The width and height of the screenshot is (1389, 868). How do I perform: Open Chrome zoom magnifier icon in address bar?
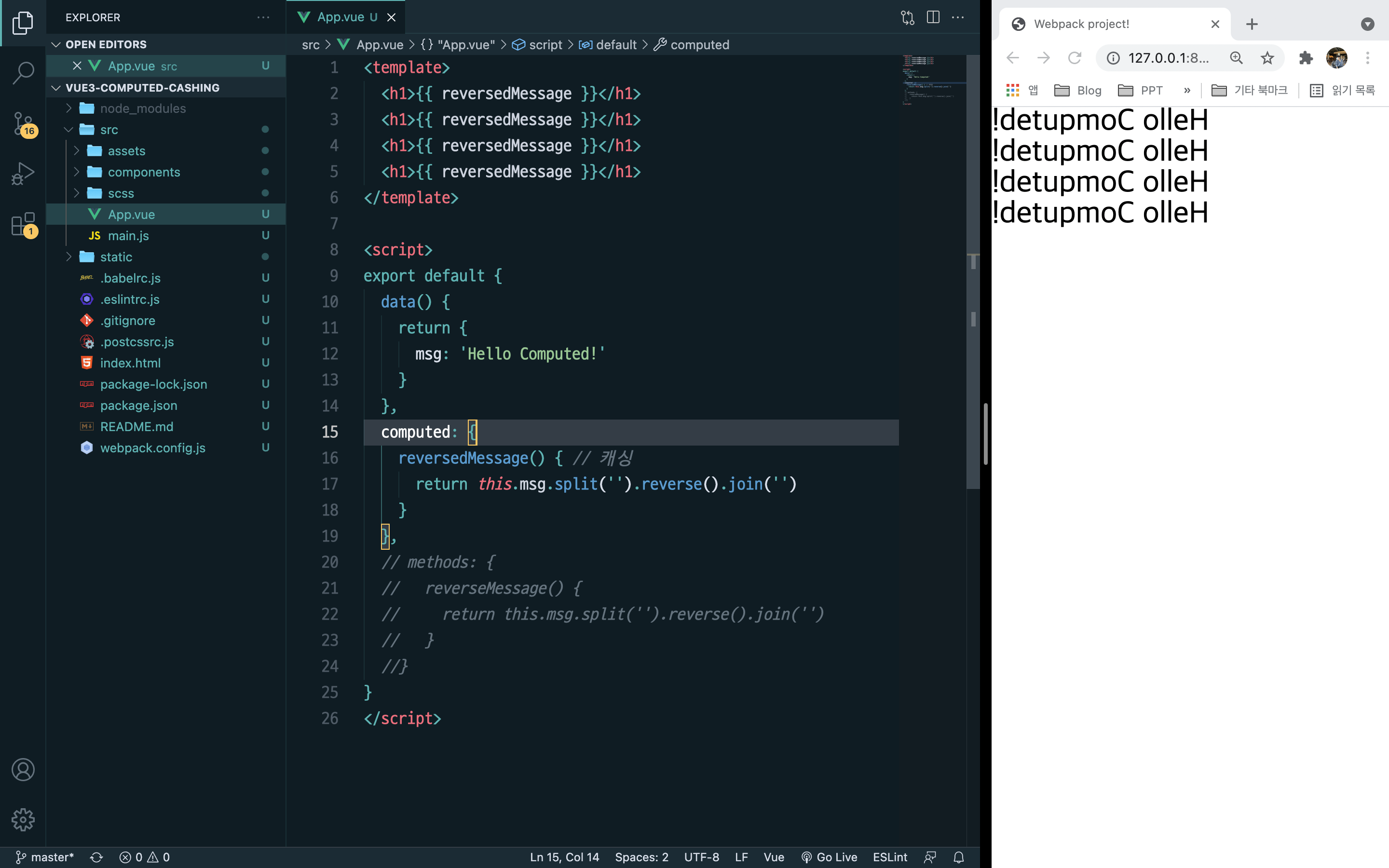click(1236, 57)
